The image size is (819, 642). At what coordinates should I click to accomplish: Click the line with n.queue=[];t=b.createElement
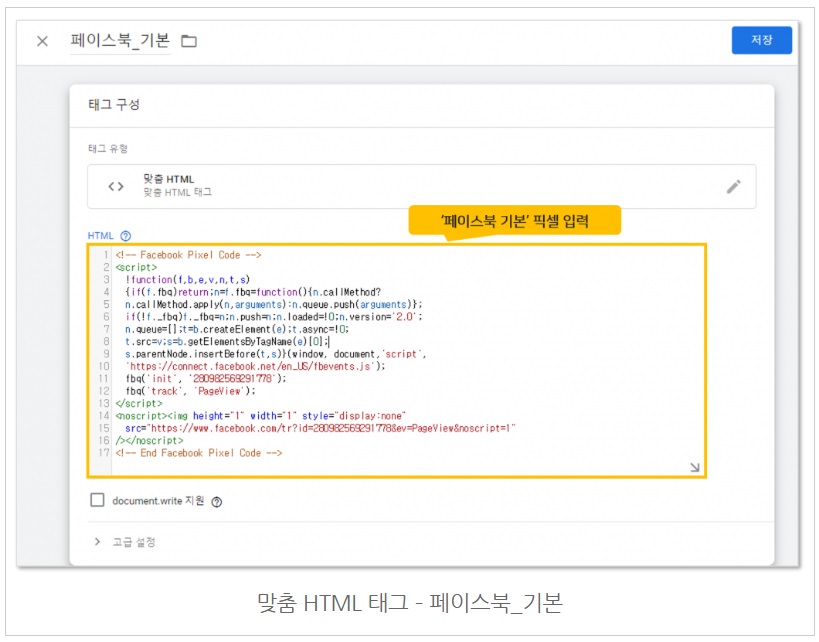237,329
